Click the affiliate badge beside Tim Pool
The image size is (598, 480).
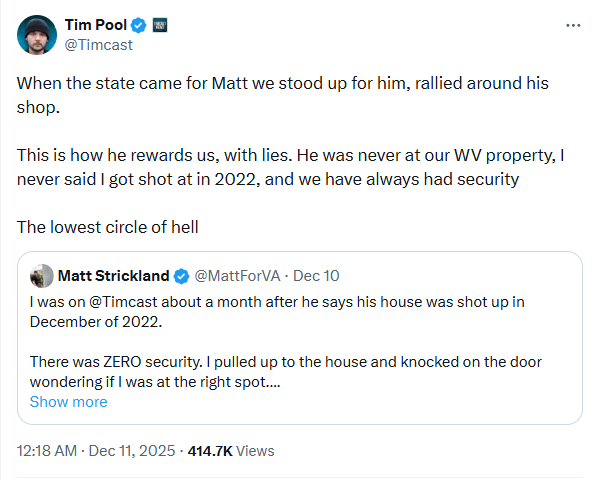point(160,25)
